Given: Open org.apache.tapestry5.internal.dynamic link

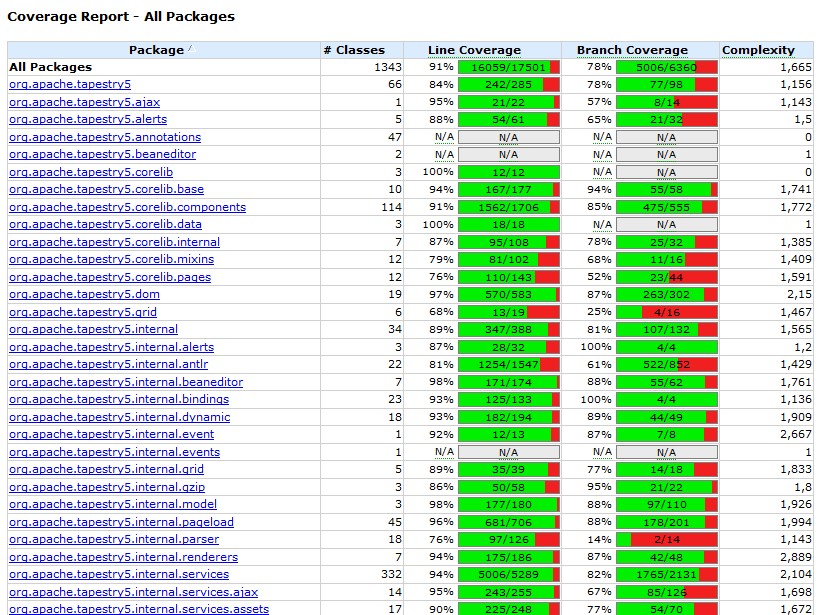Looking at the screenshot, I should pyautogui.click(x=119, y=417).
